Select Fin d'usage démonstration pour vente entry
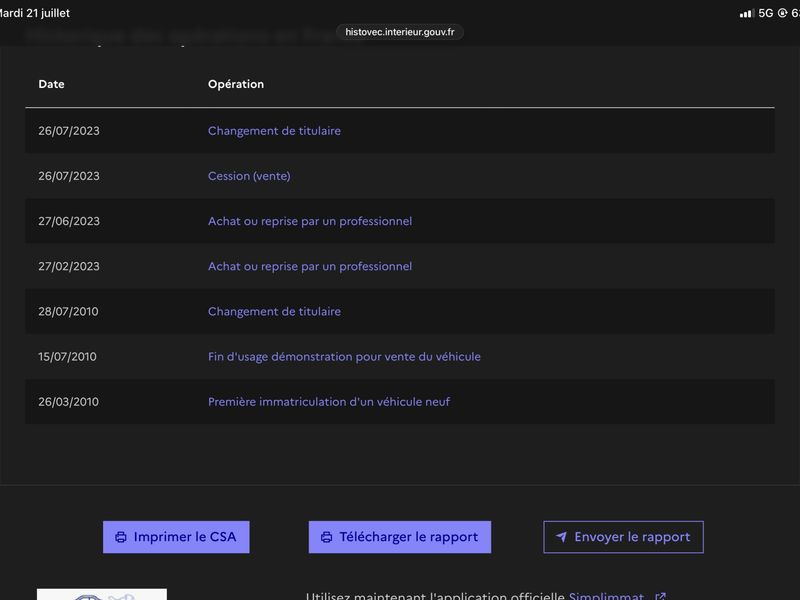 point(344,357)
